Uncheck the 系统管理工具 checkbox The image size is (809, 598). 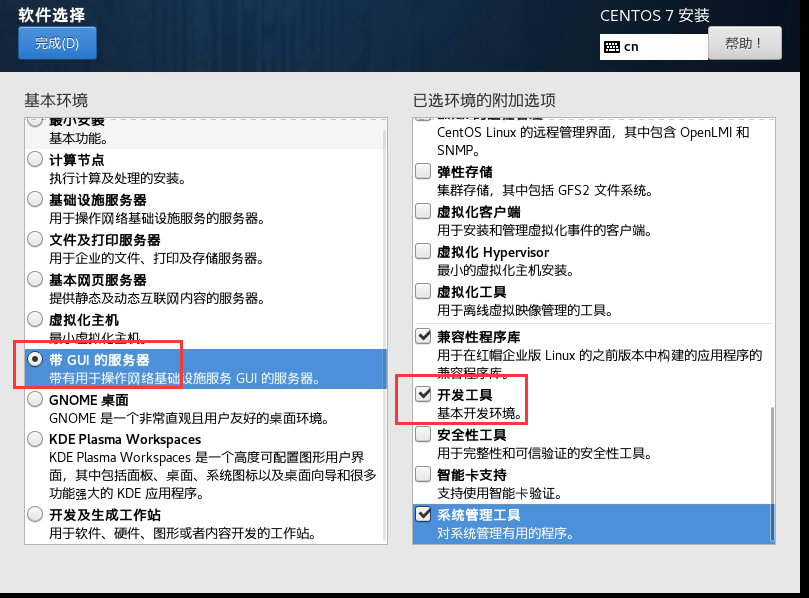[x=423, y=514]
